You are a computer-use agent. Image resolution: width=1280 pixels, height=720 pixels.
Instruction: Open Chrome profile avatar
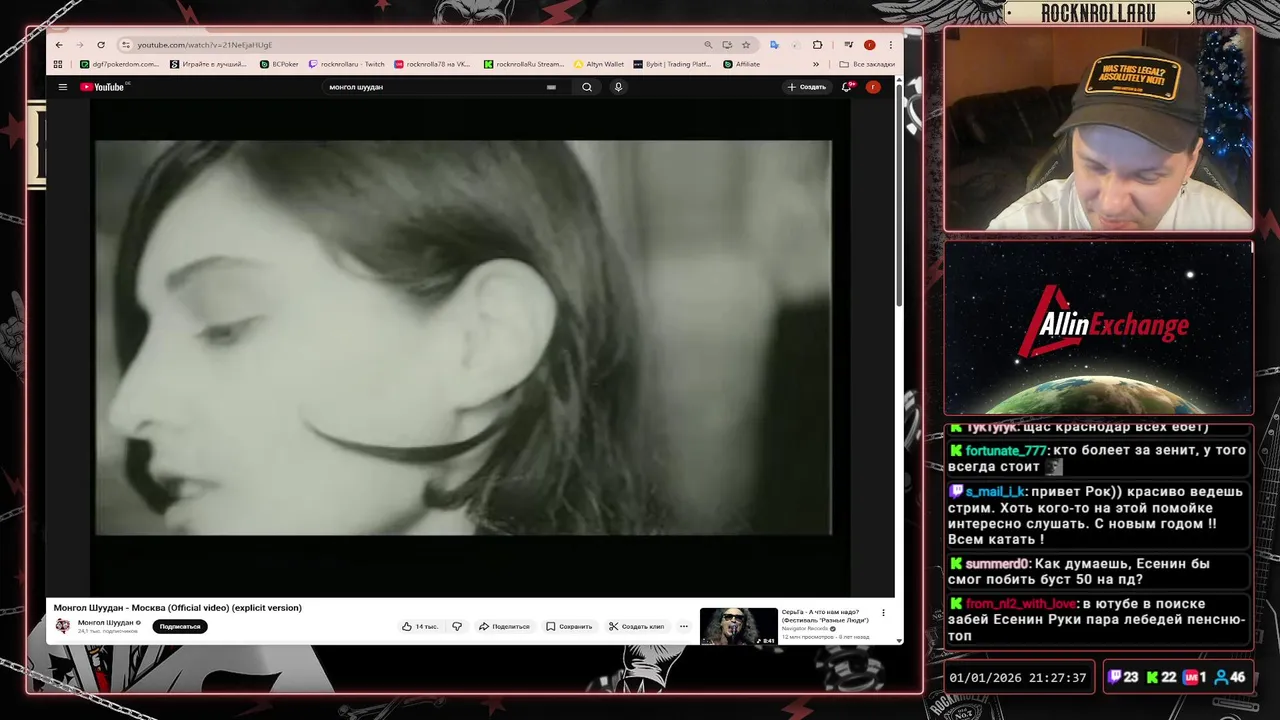(870, 45)
